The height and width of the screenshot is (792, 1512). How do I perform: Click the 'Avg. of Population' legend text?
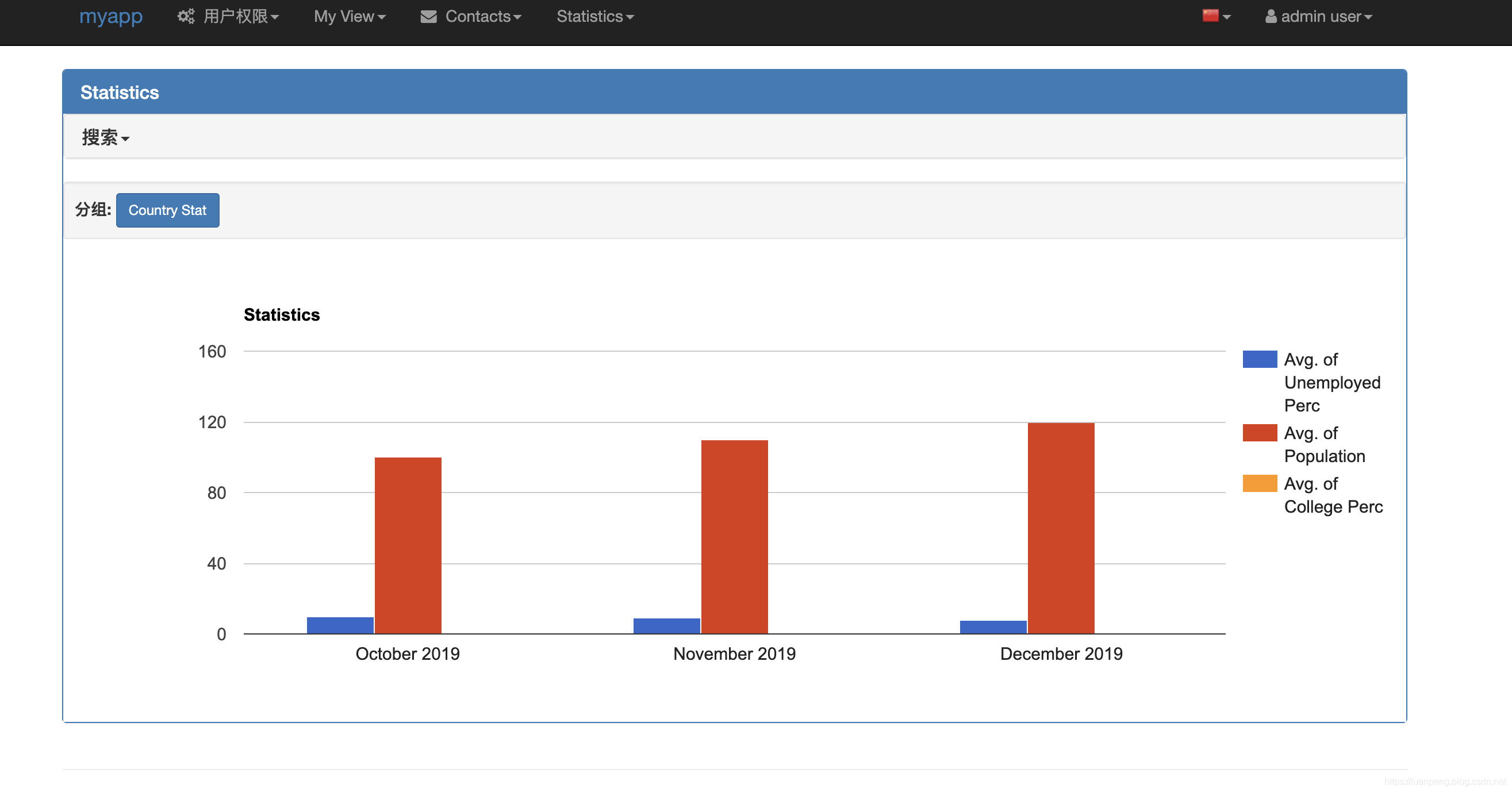tap(1324, 445)
